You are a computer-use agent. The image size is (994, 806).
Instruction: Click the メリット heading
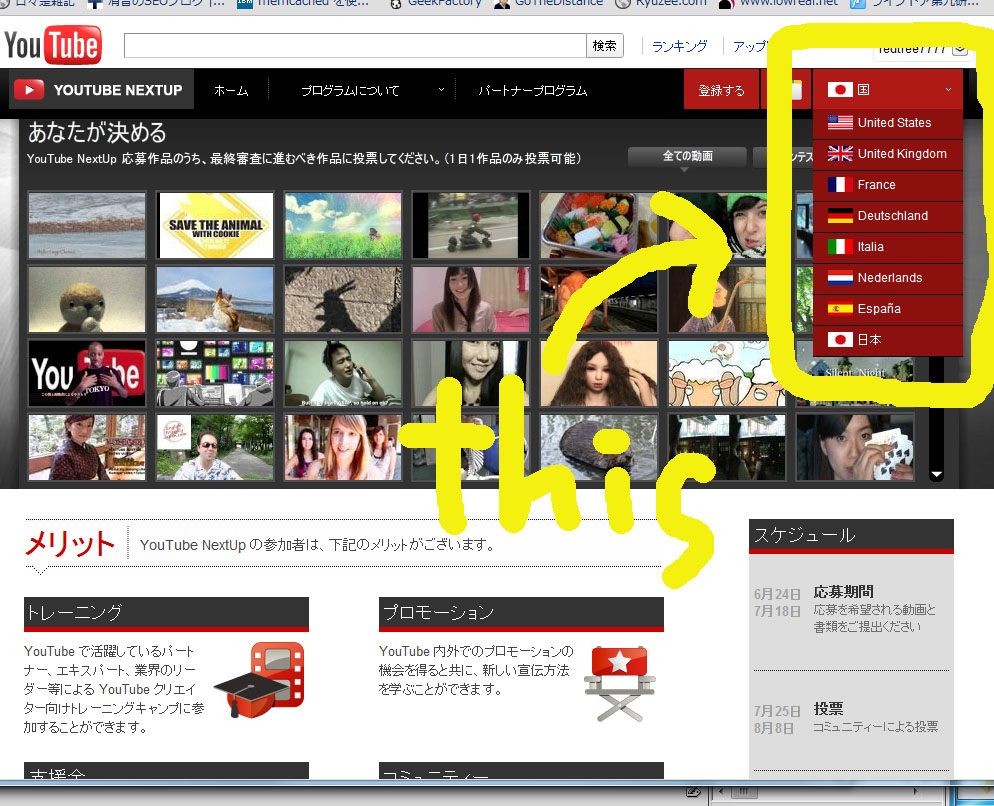point(70,543)
